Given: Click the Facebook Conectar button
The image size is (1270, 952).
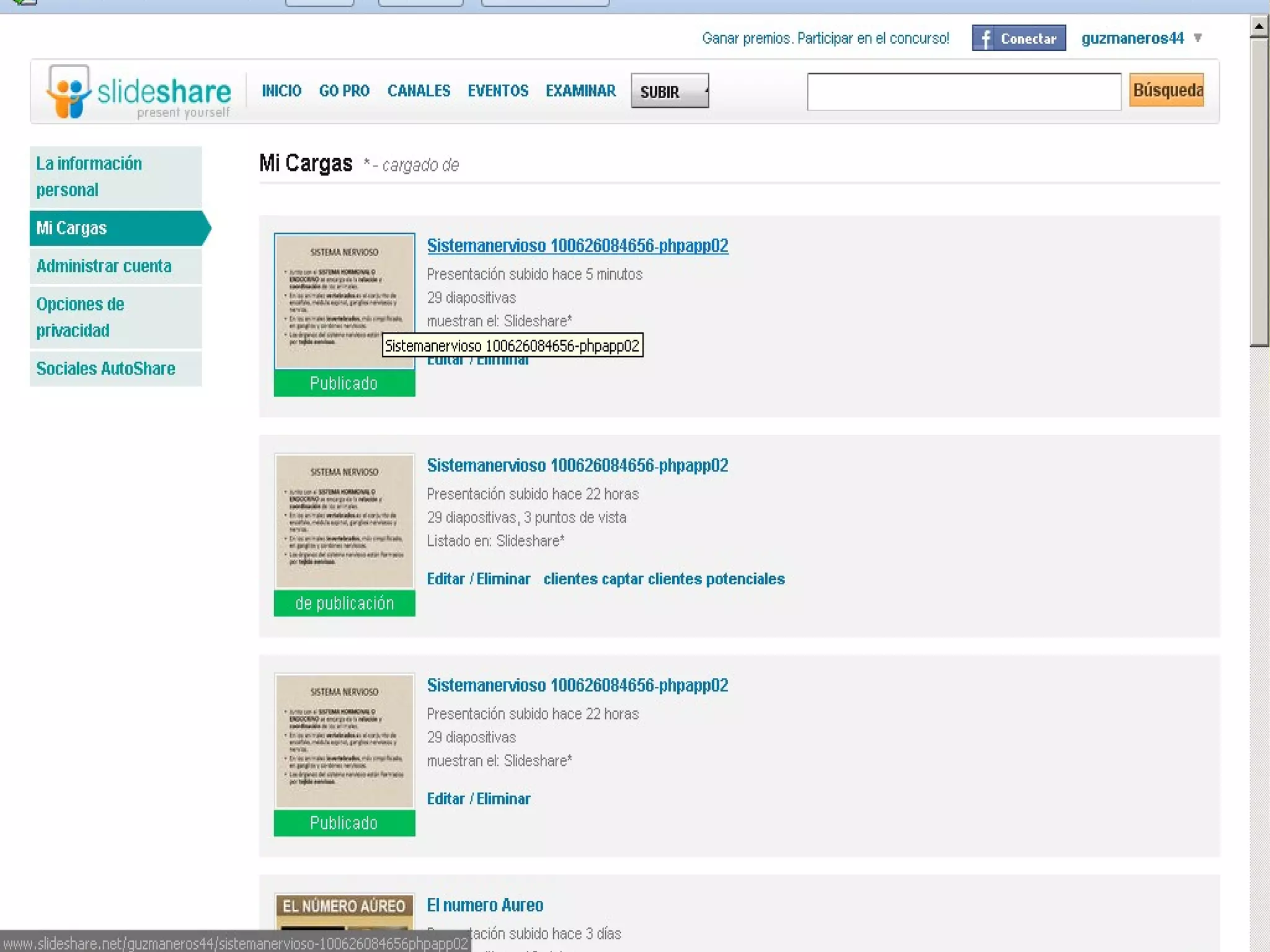Looking at the screenshot, I should click(x=1018, y=38).
